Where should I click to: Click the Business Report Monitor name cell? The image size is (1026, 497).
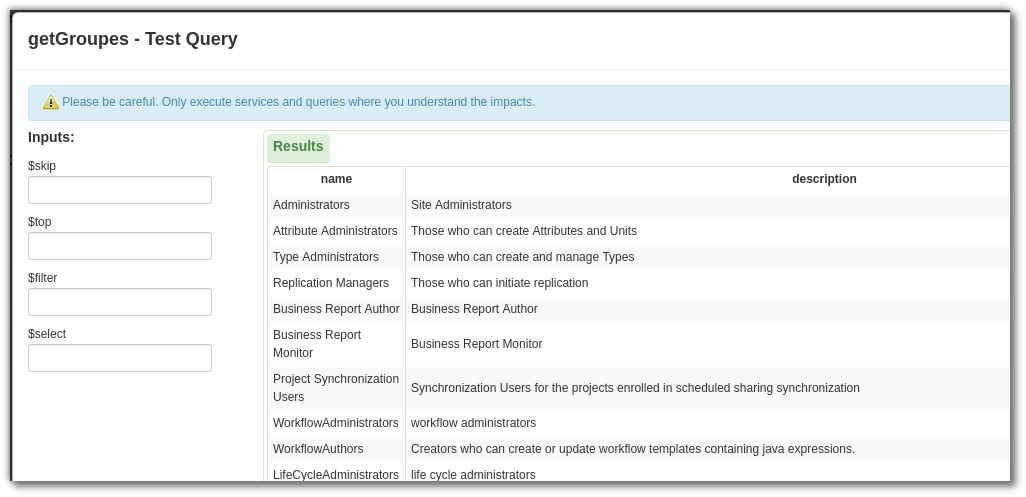[x=317, y=344]
